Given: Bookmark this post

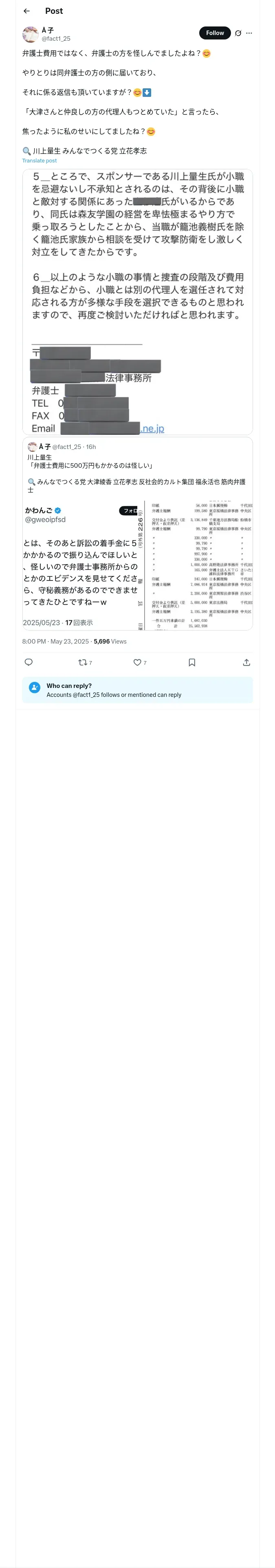Looking at the screenshot, I should coord(191,662).
